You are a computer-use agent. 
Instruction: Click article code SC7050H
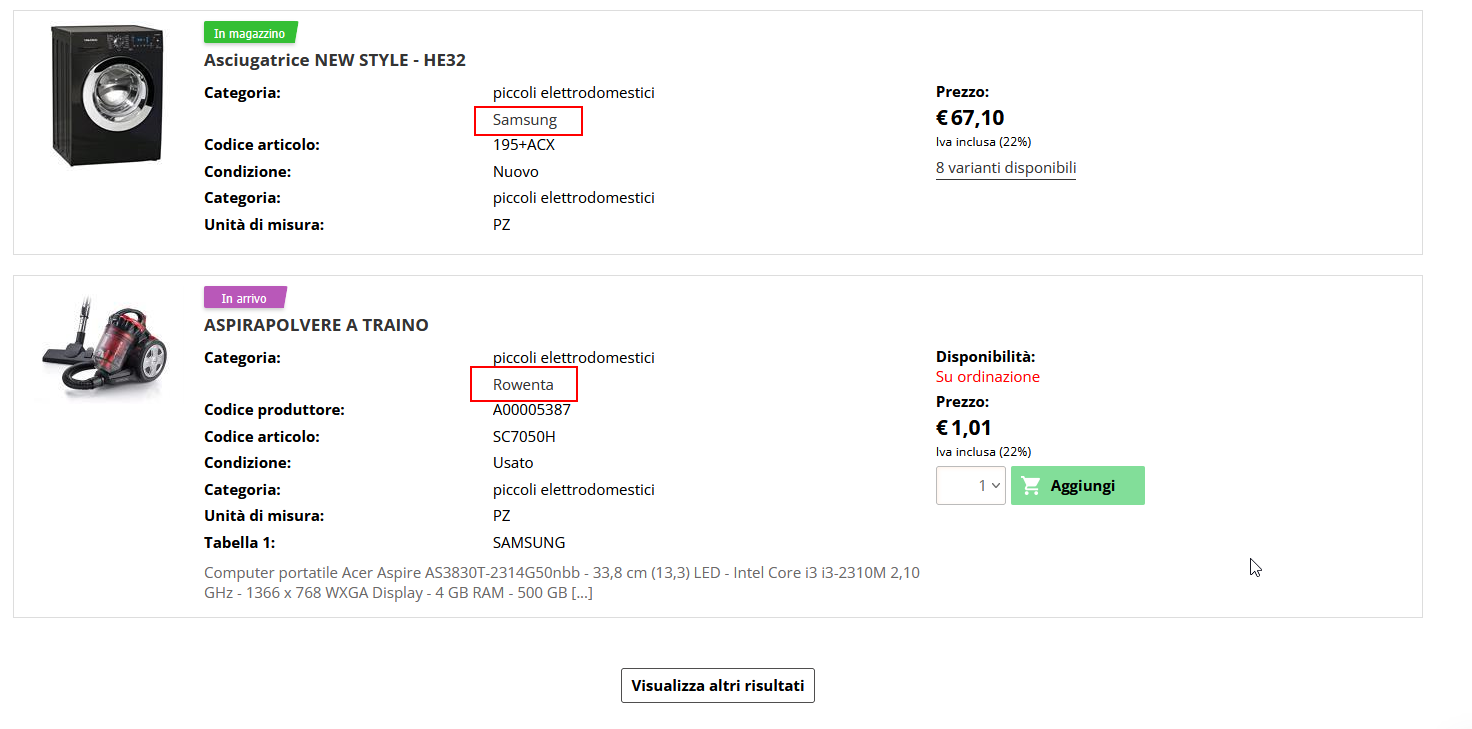(524, 437)
